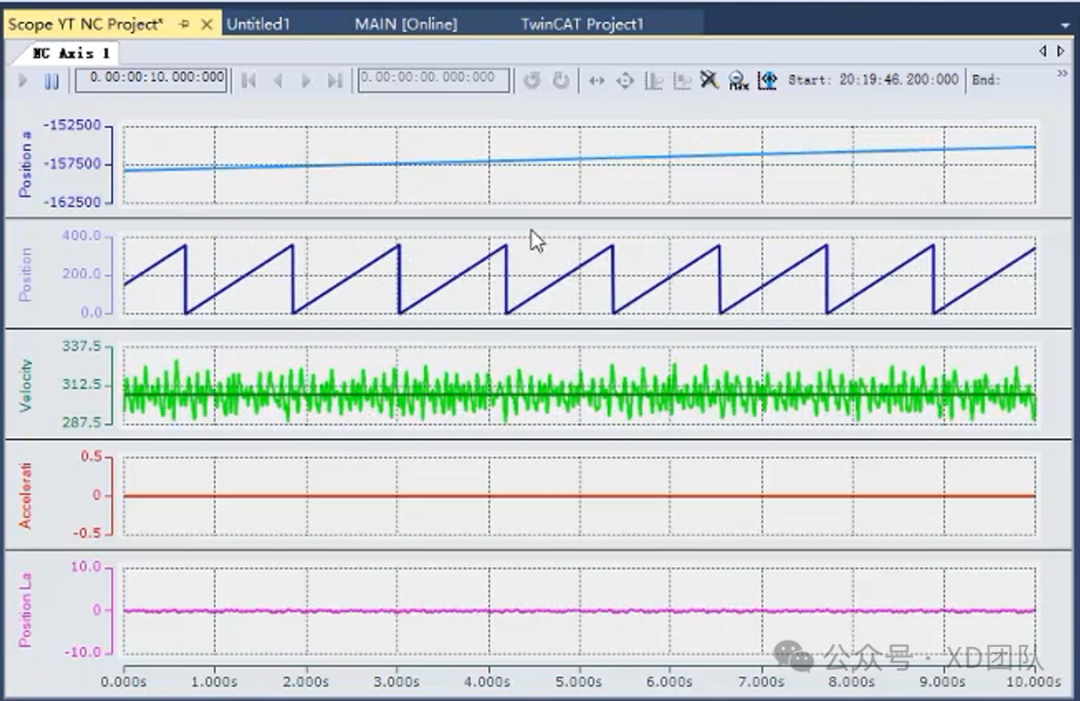Image resolution: width=1080 pixels, height=701 pixels.
Task: Switch to the MAIN [Online] tab
Action: pos(404,23)
